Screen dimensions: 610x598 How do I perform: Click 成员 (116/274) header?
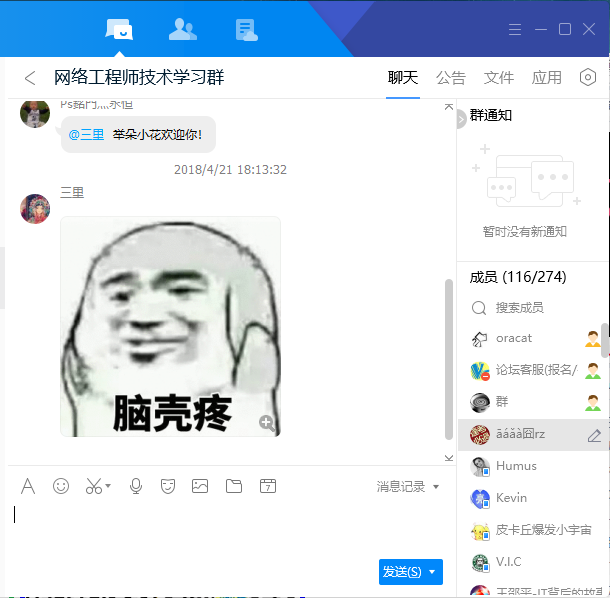pyautogui.click(x=517, y=277)
